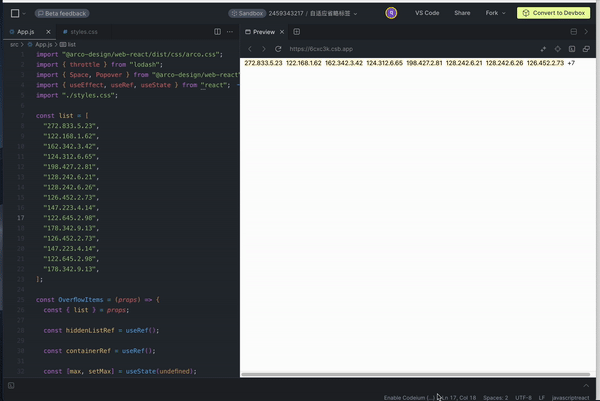Switch to the App.js editor tab
This screenshot has width=600, height=401.
25,32
